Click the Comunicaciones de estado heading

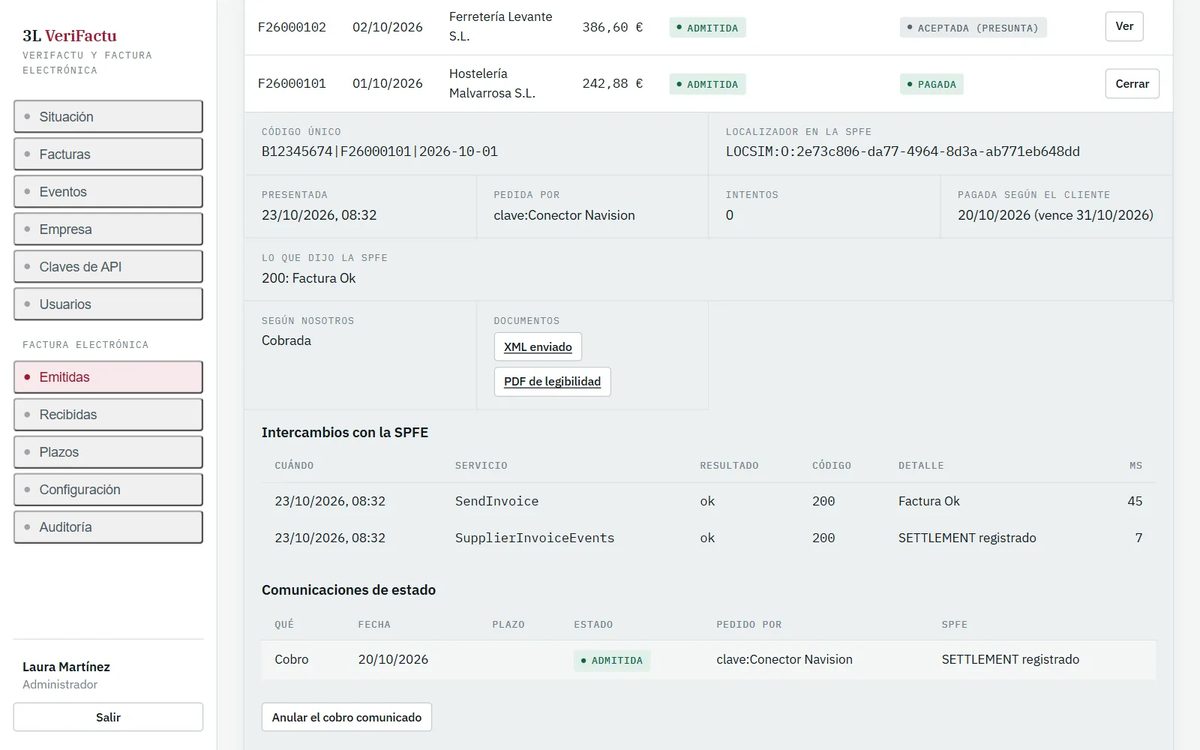349,590
